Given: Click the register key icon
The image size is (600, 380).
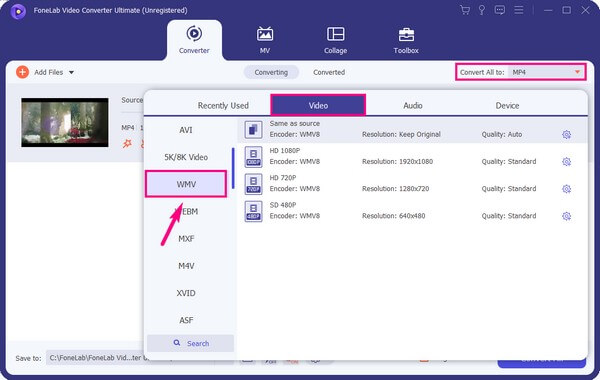Looking at the screenshot, I should pos(482,10).
